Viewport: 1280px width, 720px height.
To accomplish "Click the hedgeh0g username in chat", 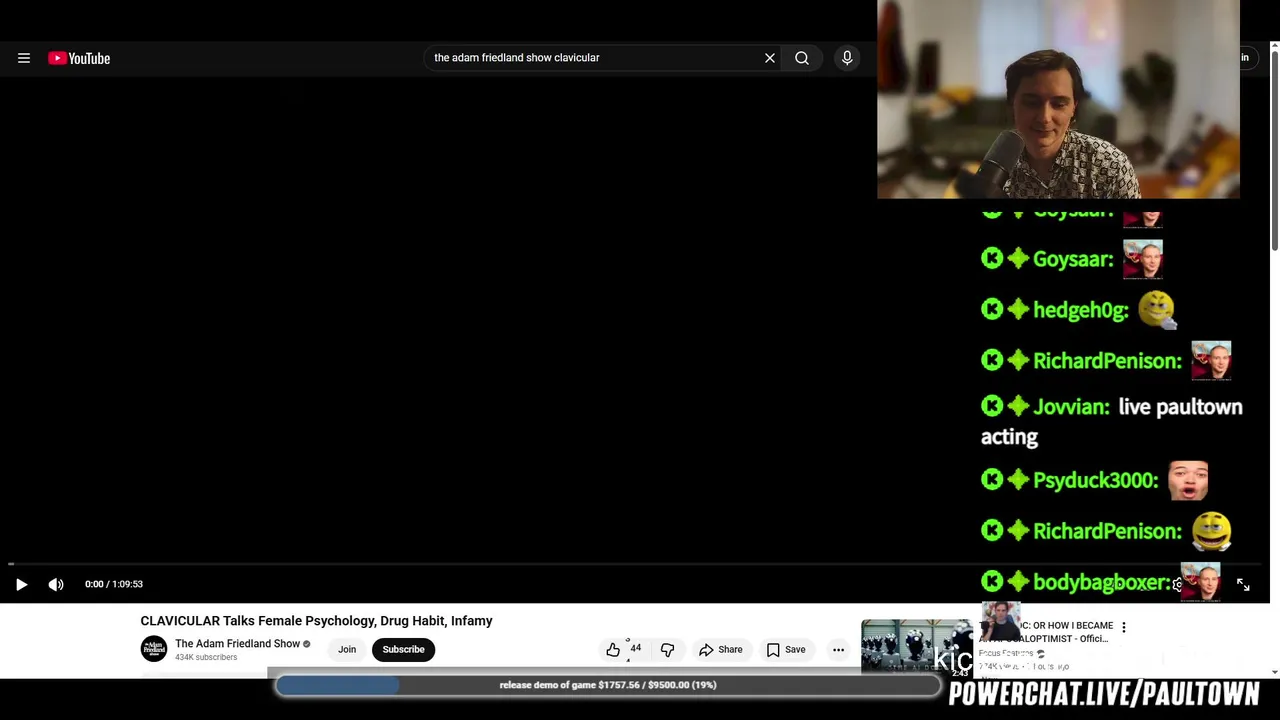I will point(1080,310).
